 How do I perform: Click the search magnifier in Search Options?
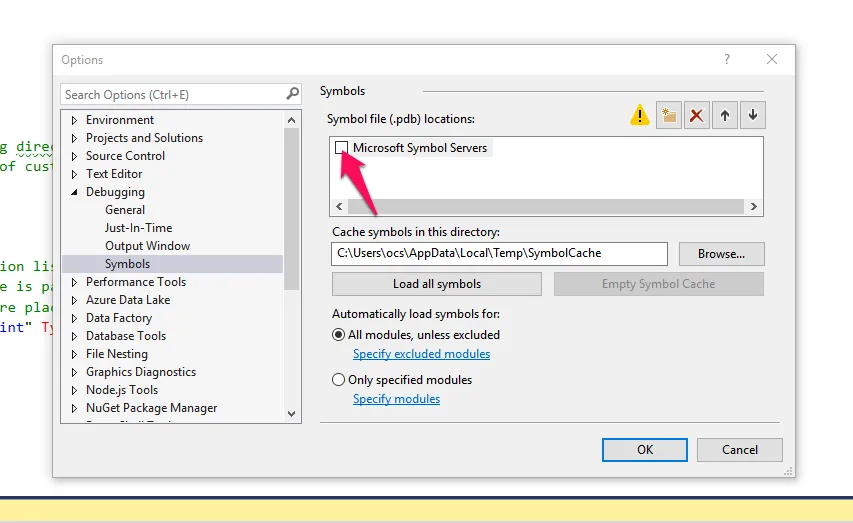click(292, 94)
